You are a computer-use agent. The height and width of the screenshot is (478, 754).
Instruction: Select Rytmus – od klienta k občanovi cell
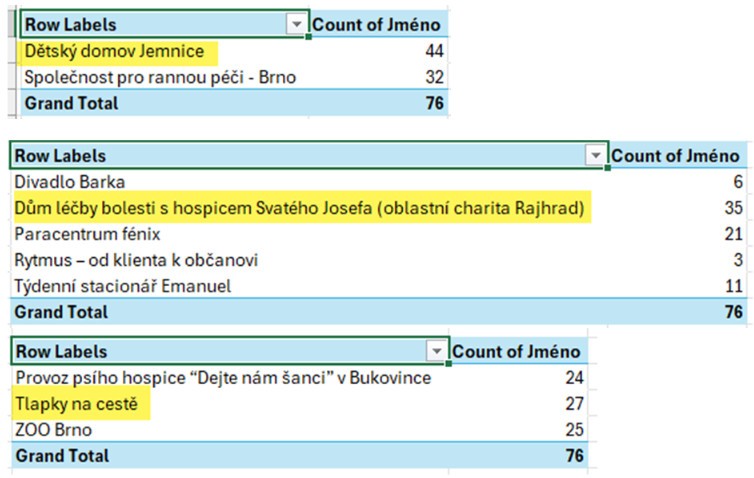(138, 260)
